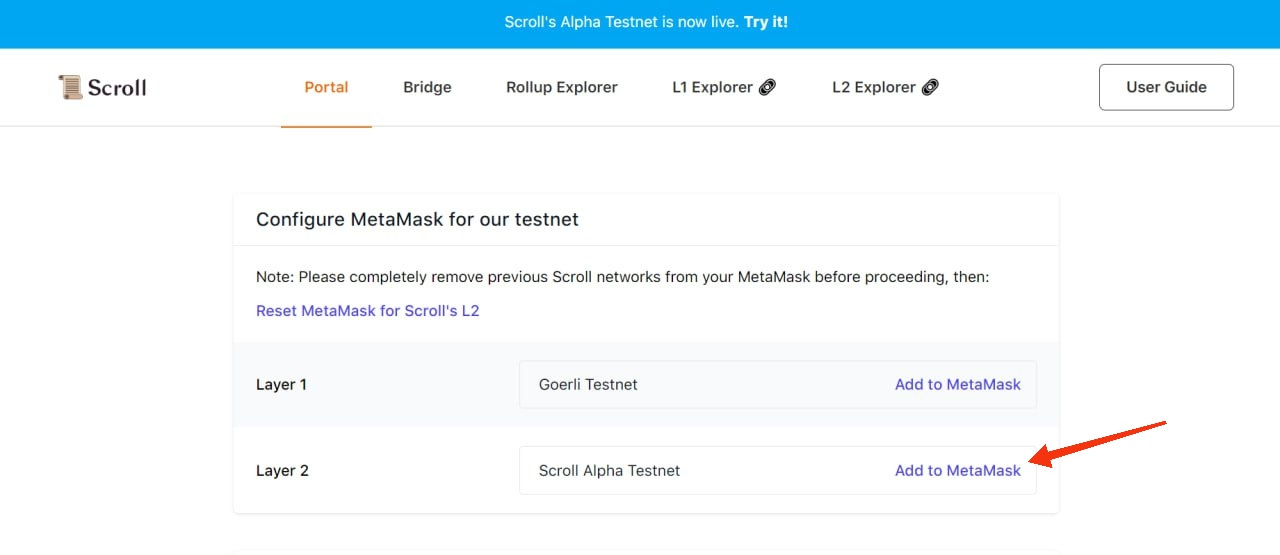Click "Scroll's Alpha Testnet is now live" banner text

click(x=622, y=21)
